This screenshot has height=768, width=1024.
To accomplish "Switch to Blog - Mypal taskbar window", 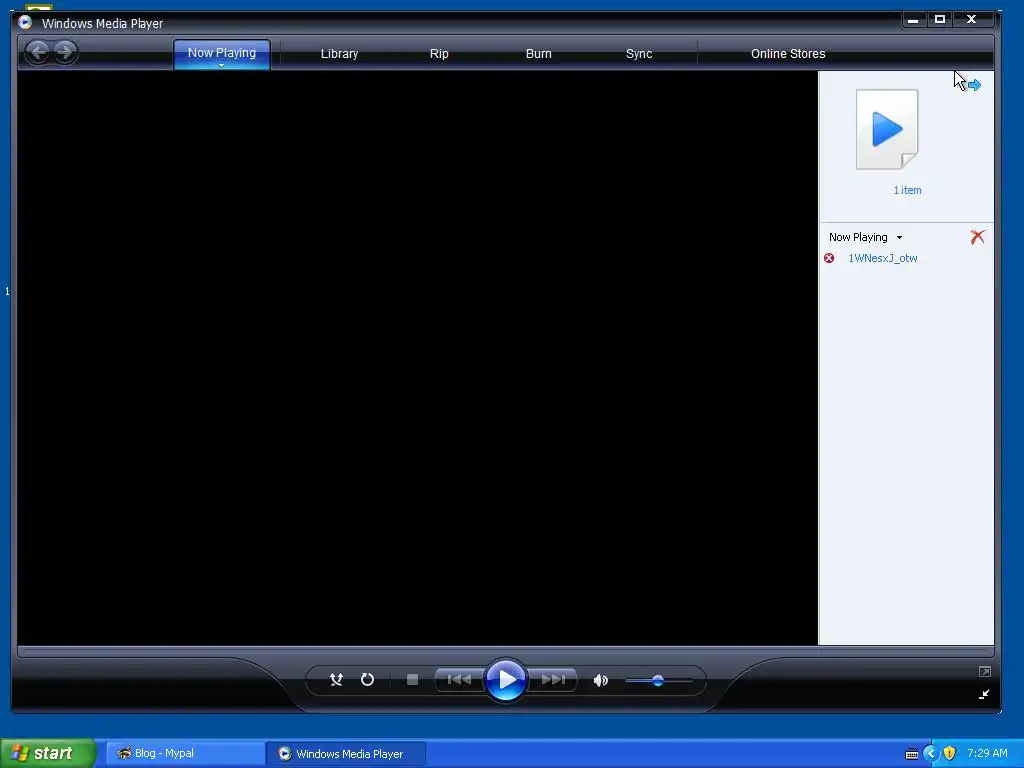I will [185, 753].
